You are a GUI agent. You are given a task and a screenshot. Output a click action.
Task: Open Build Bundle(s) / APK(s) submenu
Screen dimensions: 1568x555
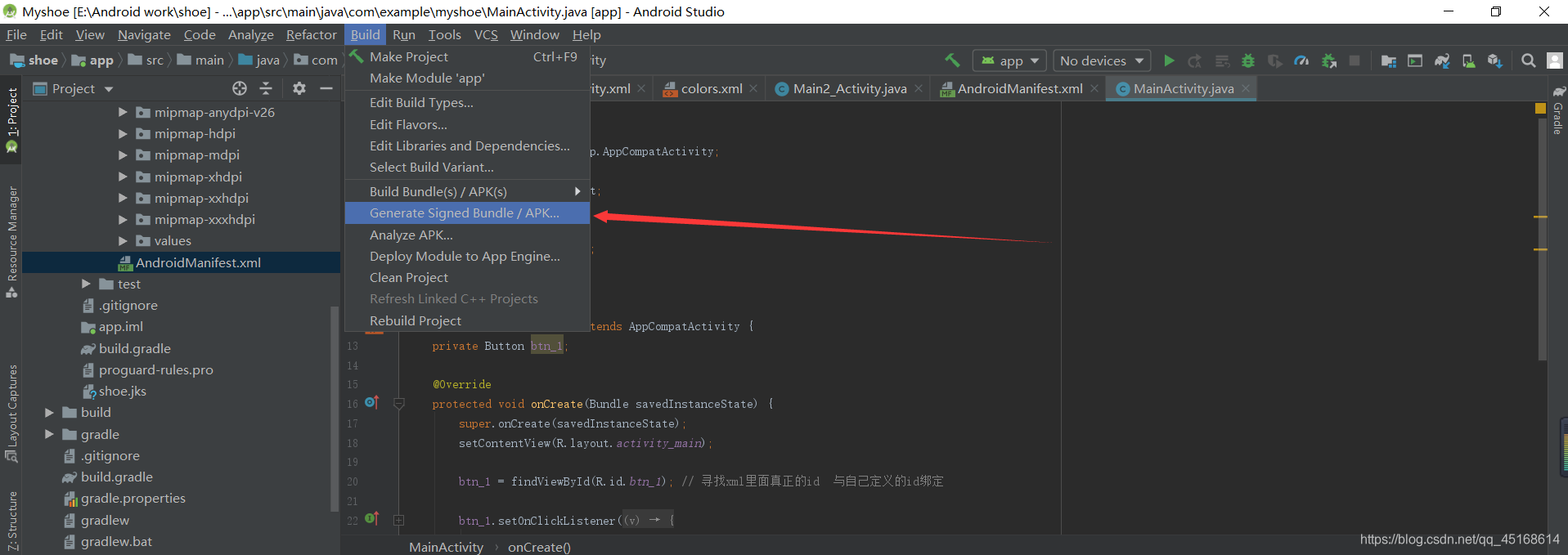click(x=467, y=191)
